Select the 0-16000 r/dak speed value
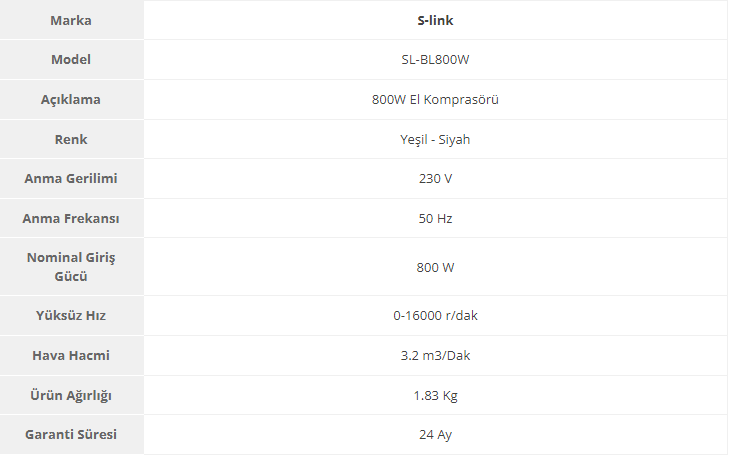 435,316
